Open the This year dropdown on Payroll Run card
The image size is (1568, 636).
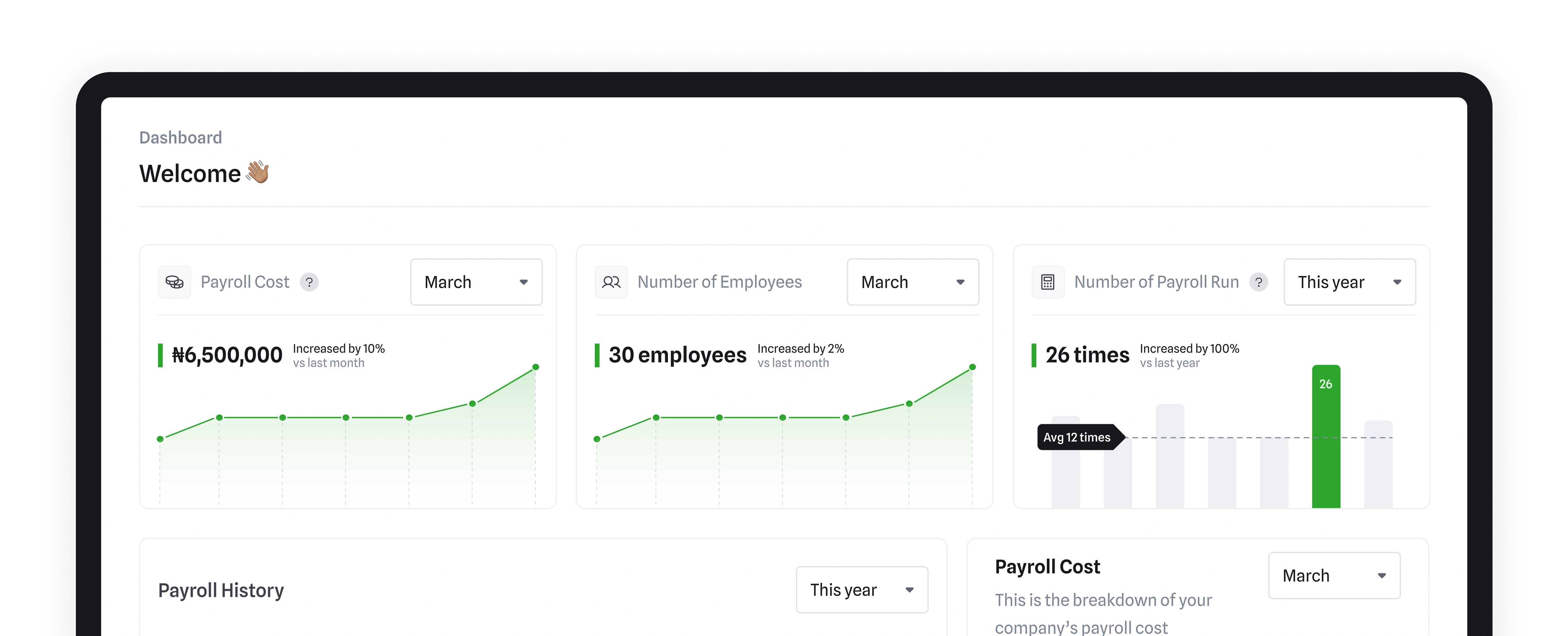[x=1349, y=282]
